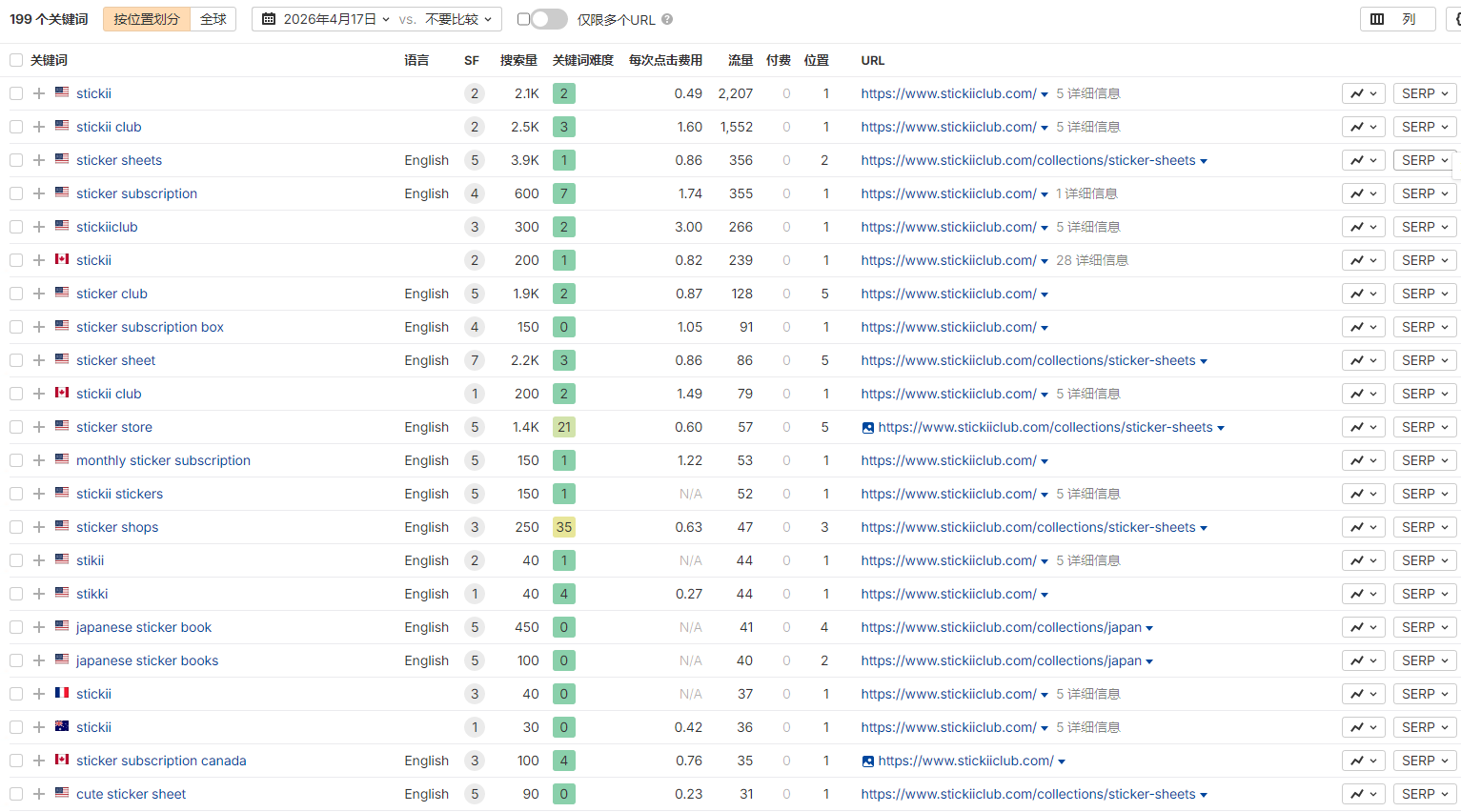Select the 按位置划分 tab
1461x812 pixels.
(x=147, y=19)
